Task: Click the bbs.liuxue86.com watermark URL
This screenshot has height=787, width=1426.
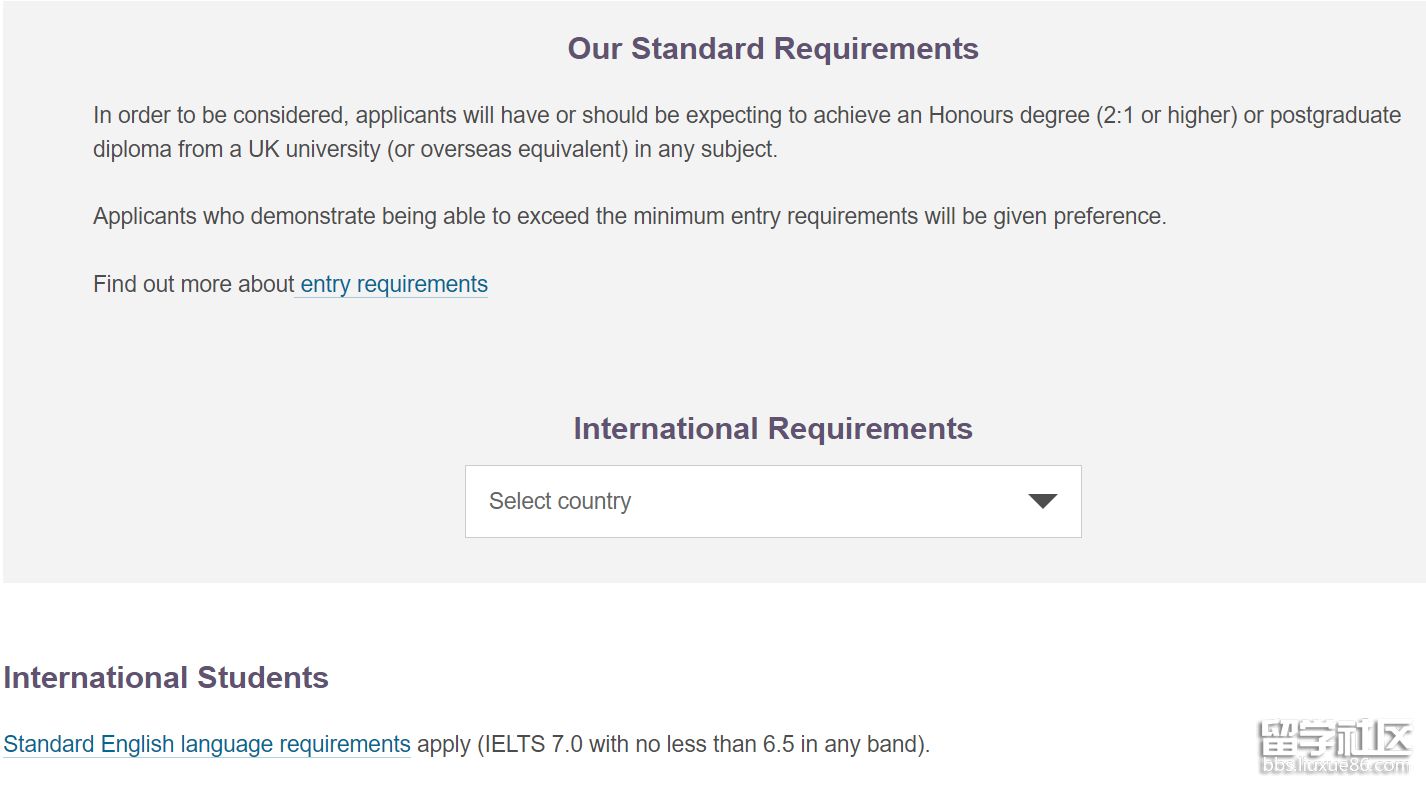Action: 1334,766
